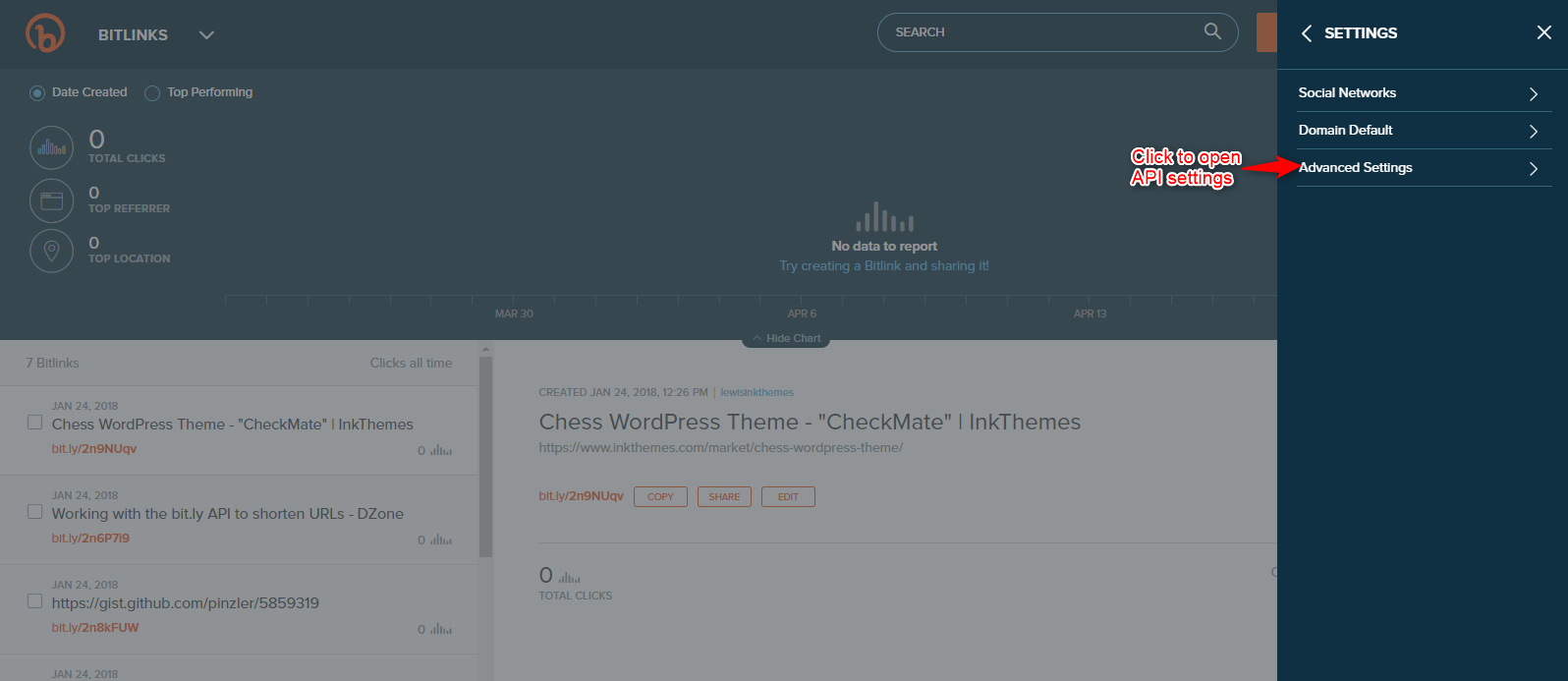
Task: Click lewisinkthemes creator link
Action: [x=756, y=392]
